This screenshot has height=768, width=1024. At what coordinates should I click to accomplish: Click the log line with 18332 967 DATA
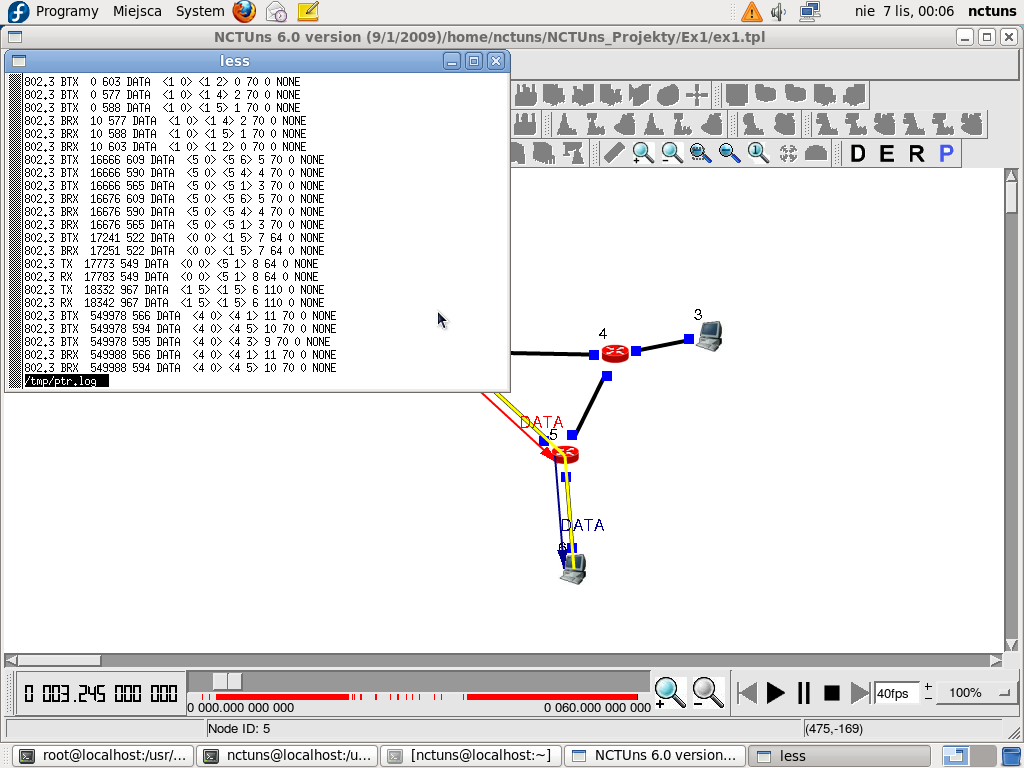coord(174,290)
